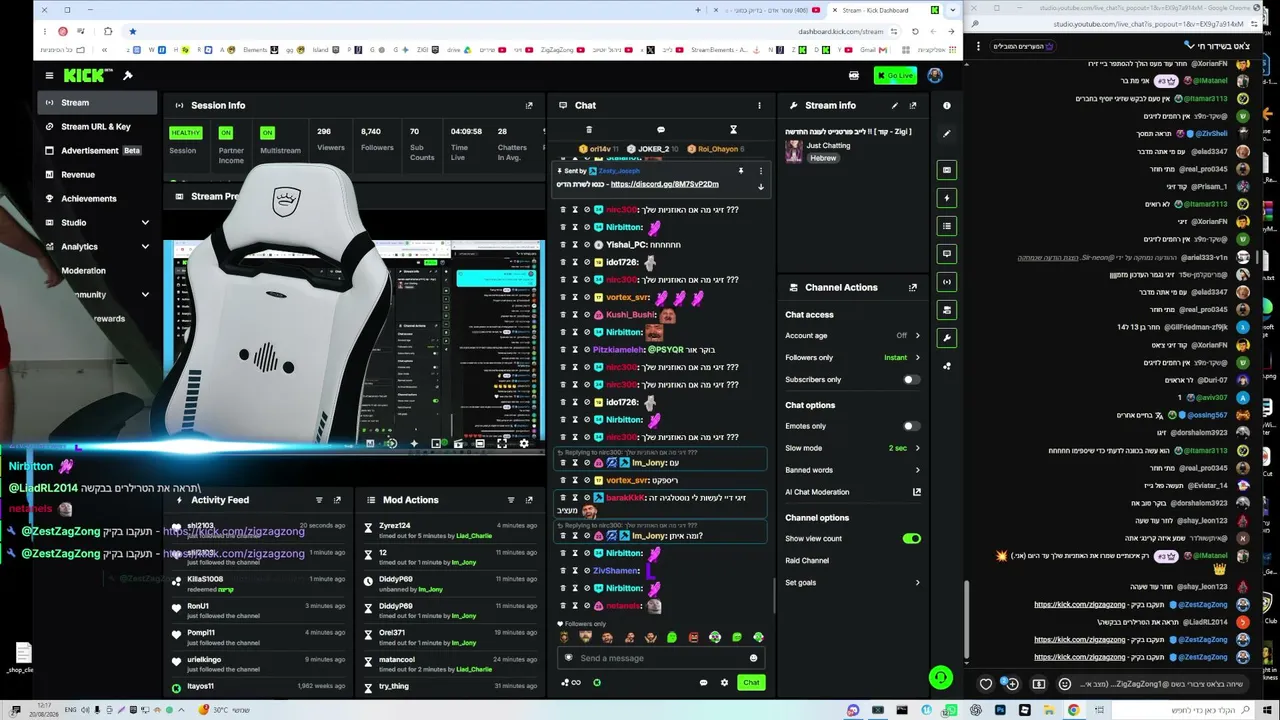Image resolution: width=1280 pixels, height=720 pixels.
Task: Open Banned words settings chevron
Action: click(917, 470)
